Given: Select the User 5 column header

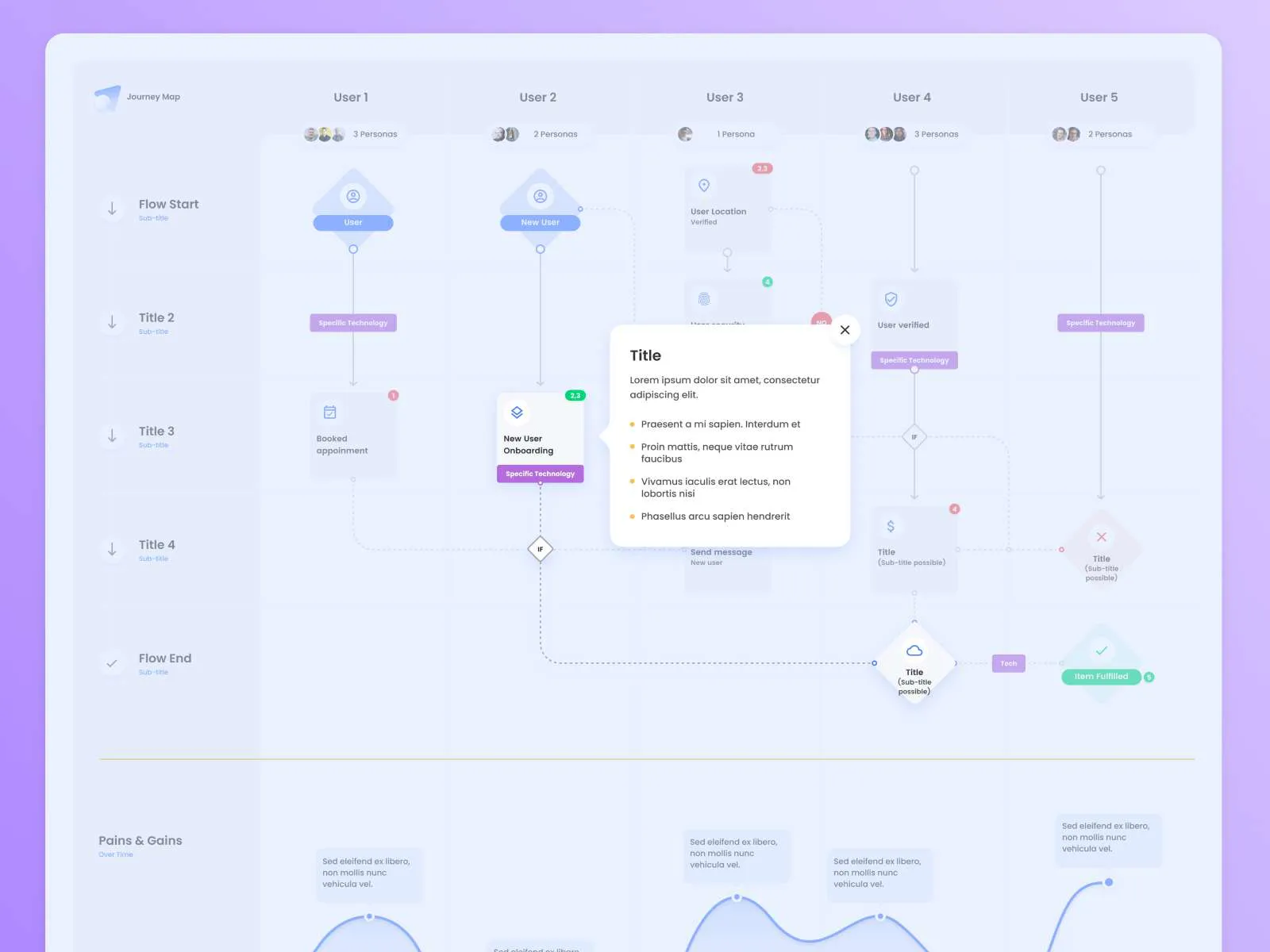Looking at the screenshot, I should click(x=1099, y=97).
